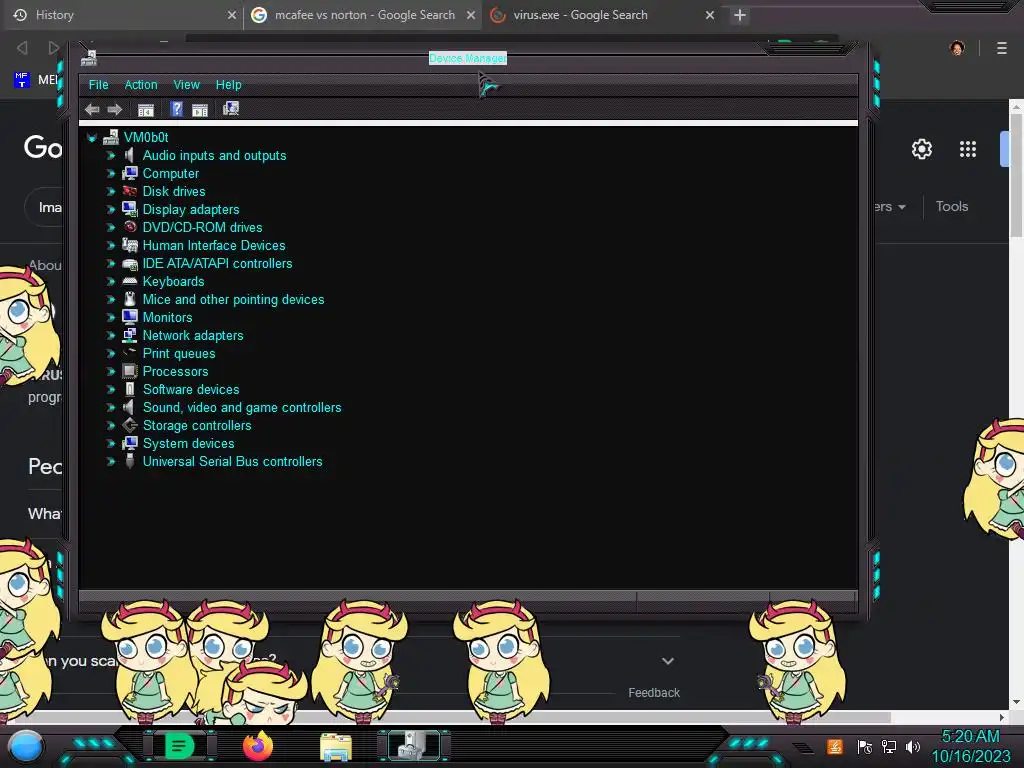Image resolution: width=1024 pixels, height=768 pixels.
Task: Click the Java update tray icon
Action: point(835,746)
